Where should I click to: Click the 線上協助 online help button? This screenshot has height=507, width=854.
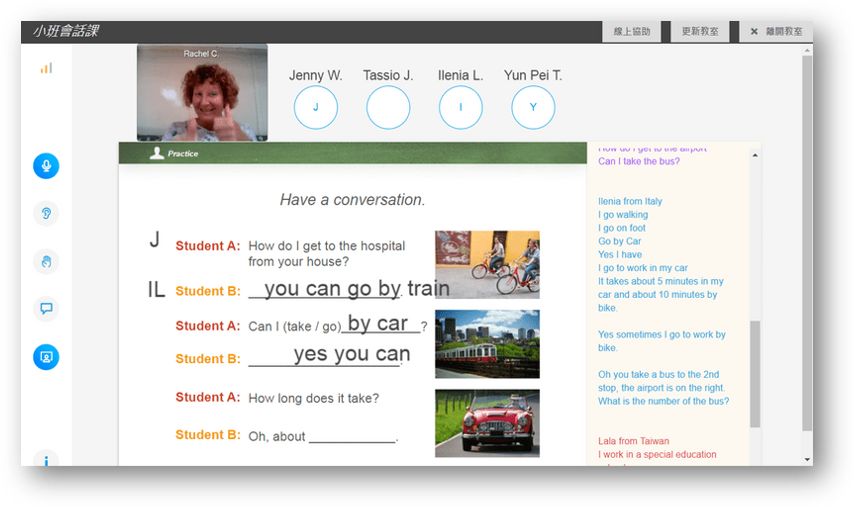pyautogui.click(x=632, y=31)
